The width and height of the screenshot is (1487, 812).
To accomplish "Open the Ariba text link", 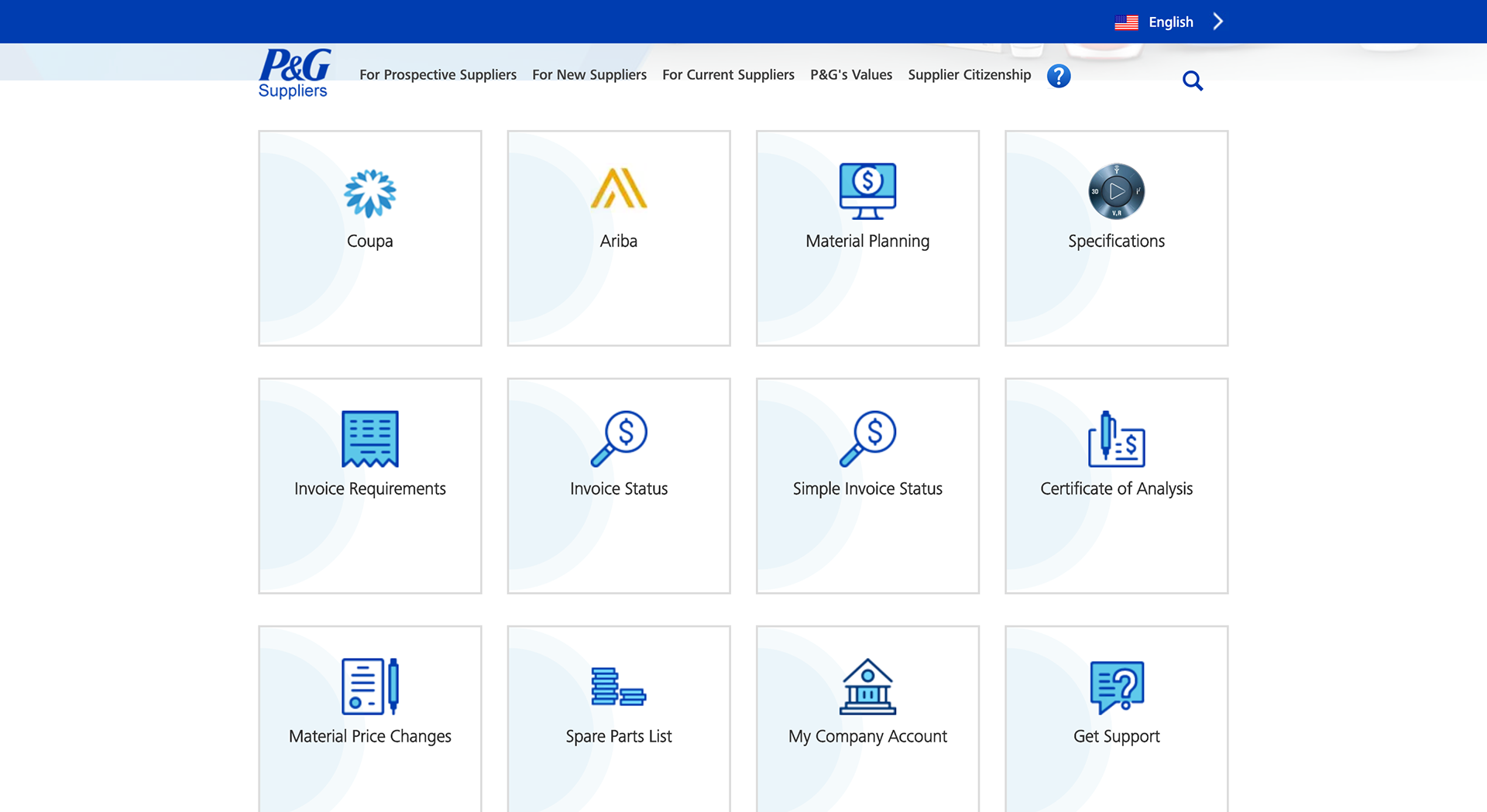I will pyautogui.click(x=619, y=241).
